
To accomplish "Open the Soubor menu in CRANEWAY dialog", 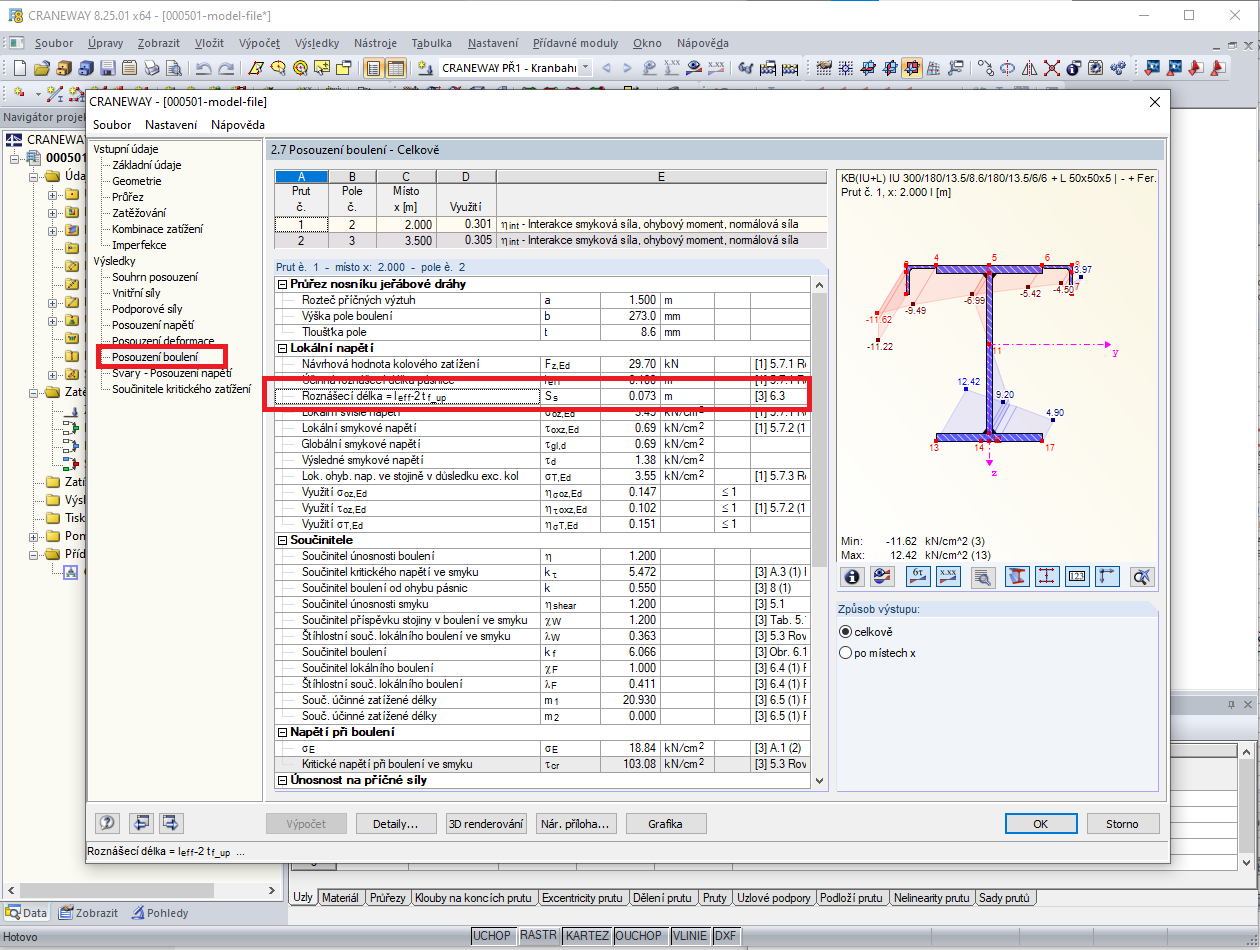I will click(x=112, y=125).
